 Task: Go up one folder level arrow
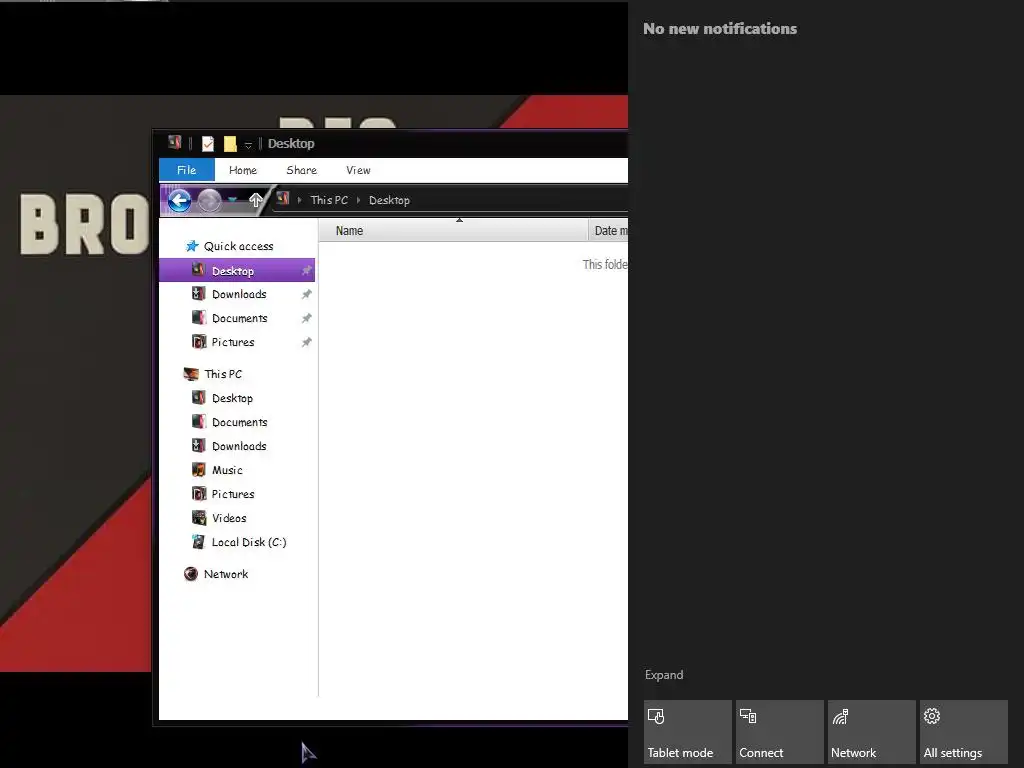click(x=255, y=200)
